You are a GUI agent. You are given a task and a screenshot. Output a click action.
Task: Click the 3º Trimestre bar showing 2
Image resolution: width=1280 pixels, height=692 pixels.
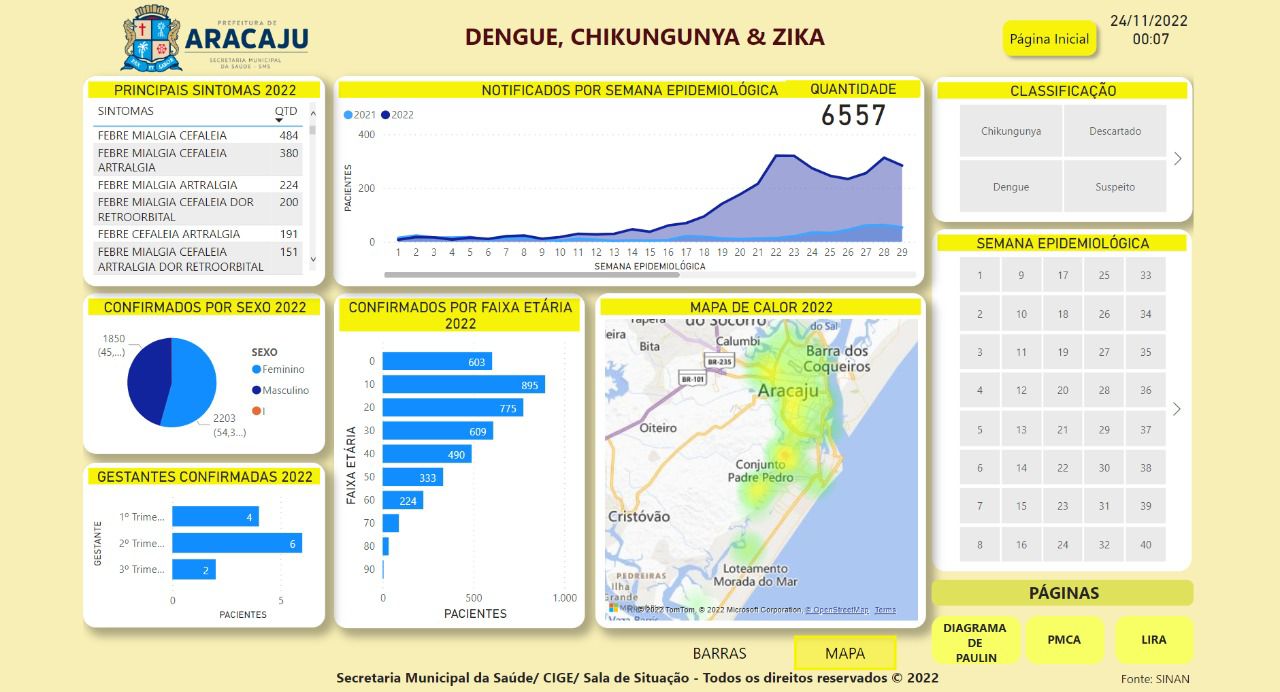pos(194,569)
